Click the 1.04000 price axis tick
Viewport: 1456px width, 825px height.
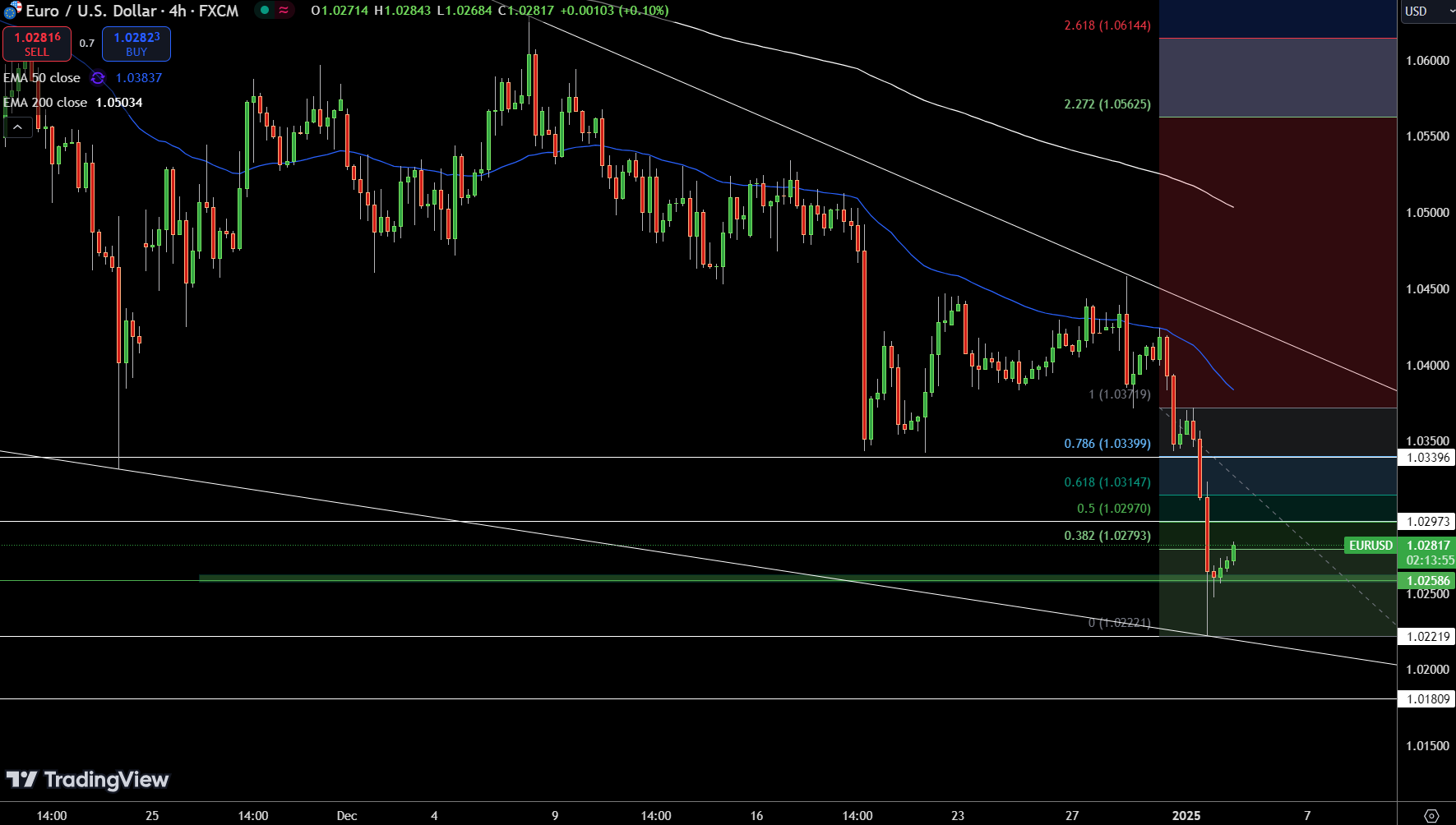(x=1427, y=366)
